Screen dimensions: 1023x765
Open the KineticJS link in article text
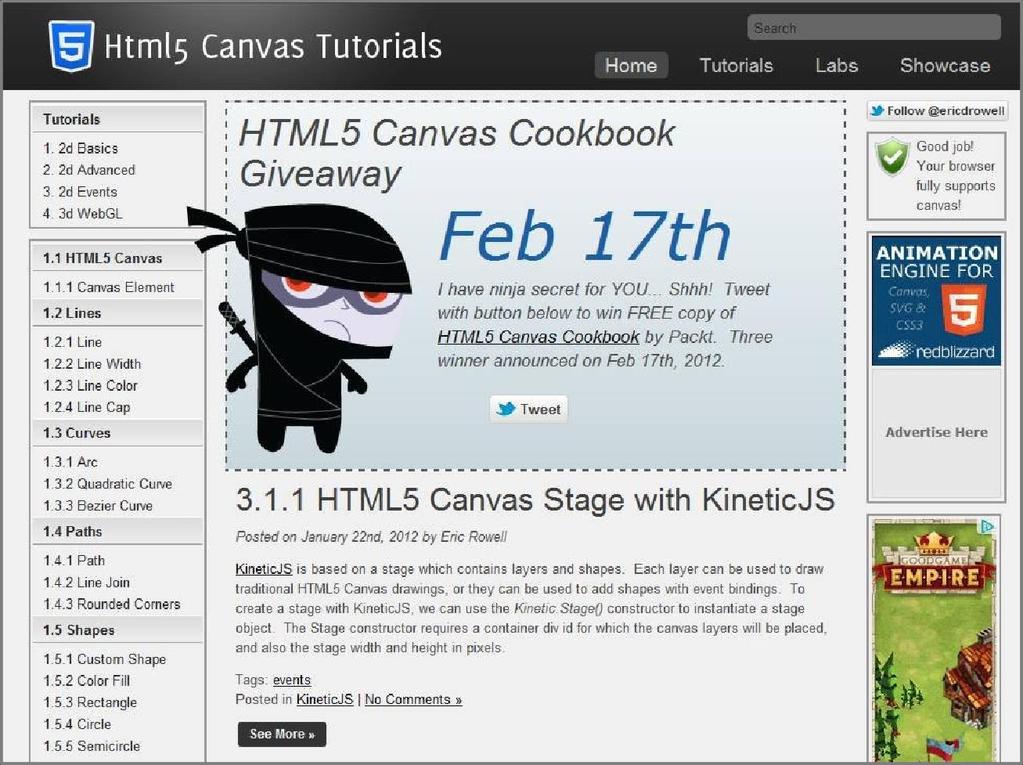(264, 569)
